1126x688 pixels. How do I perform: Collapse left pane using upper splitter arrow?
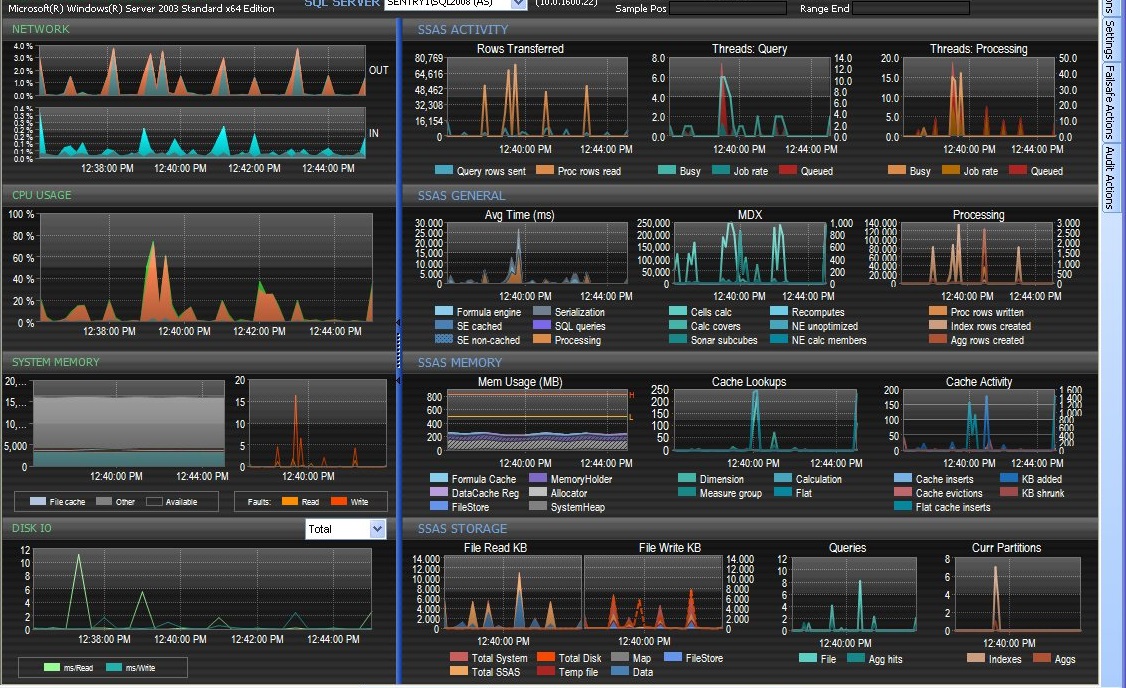point(398,323)
